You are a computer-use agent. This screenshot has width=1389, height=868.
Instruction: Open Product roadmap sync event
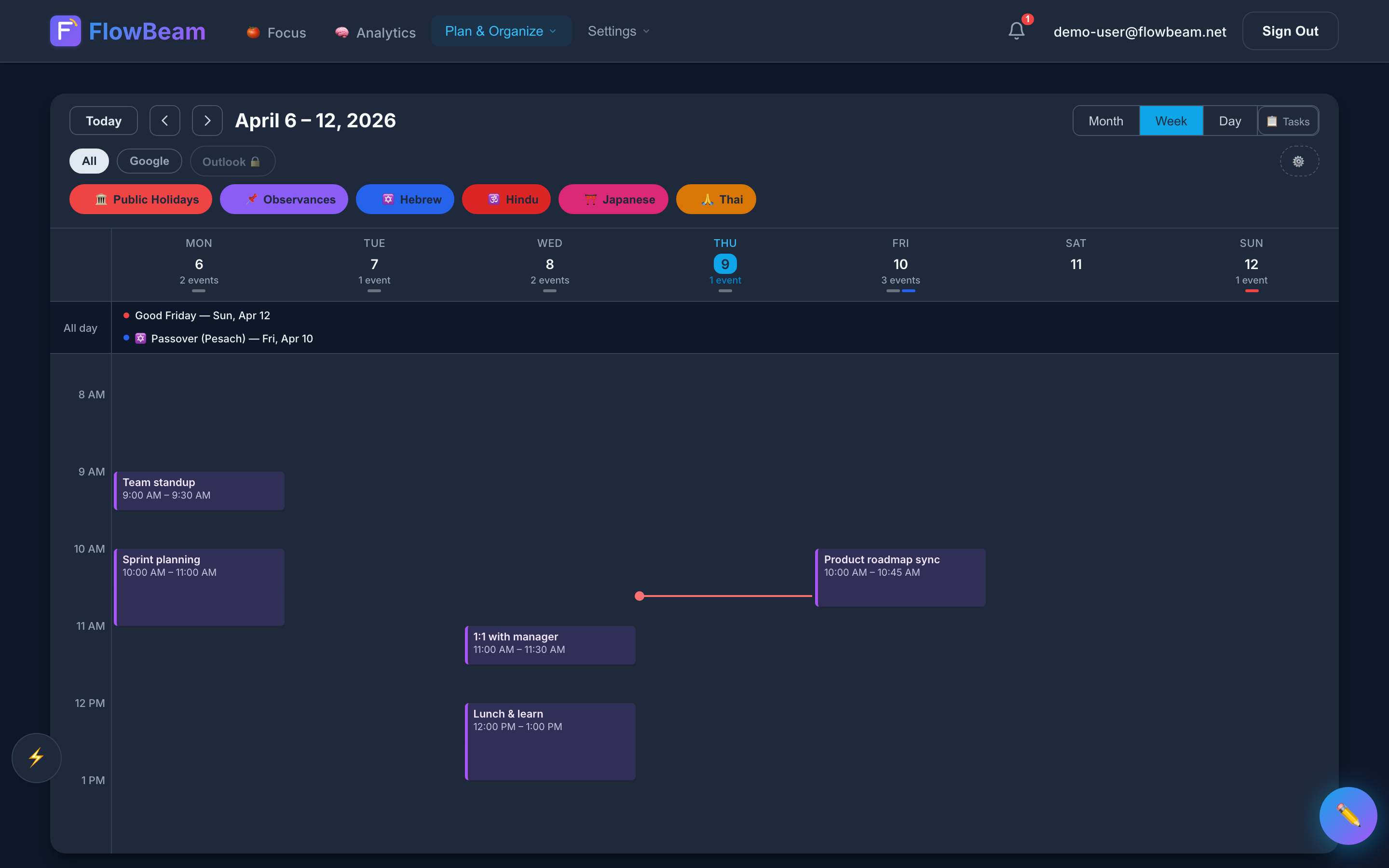tap(900, 578)
